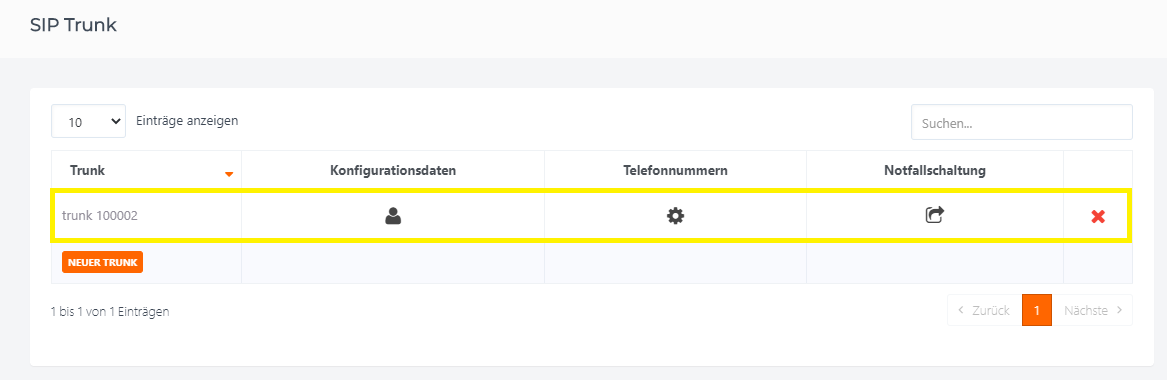
Task: Click the Telefonnummern column header
Action: click(675, 170)
